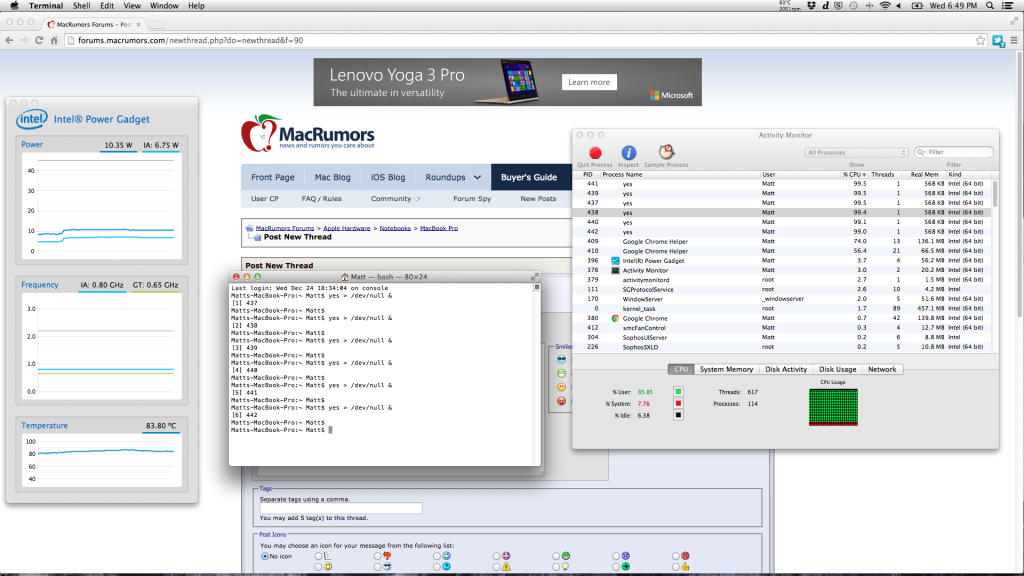Open the Dropbox menu bar icon

coord(812,6)
